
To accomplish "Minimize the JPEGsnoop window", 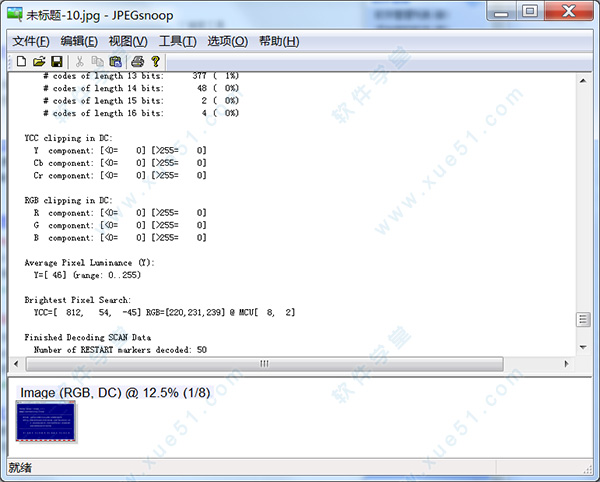I will 501,11.
